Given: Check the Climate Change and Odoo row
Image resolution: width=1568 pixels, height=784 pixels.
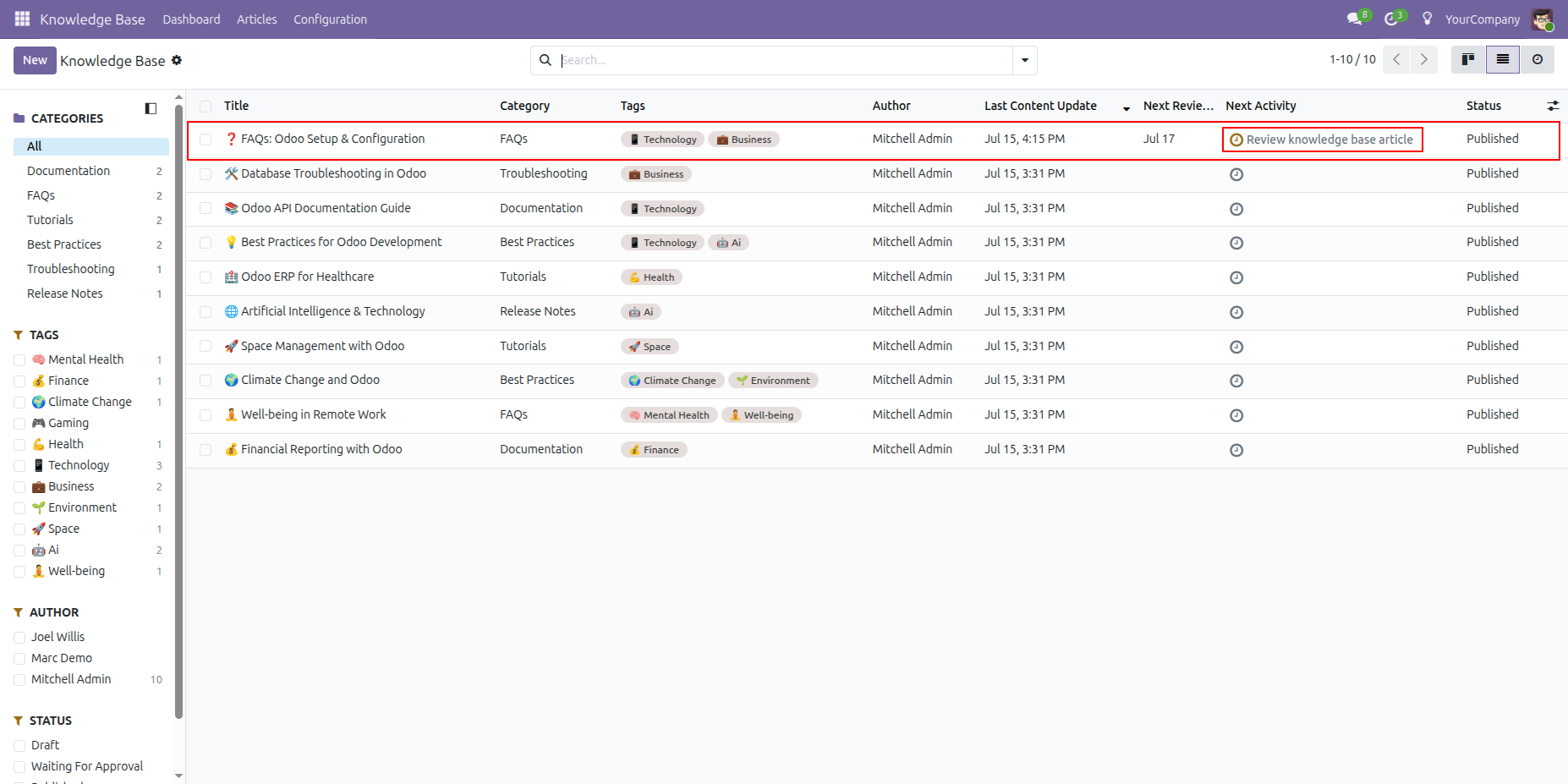Looking at the screenshot, I should click(206, 381).
